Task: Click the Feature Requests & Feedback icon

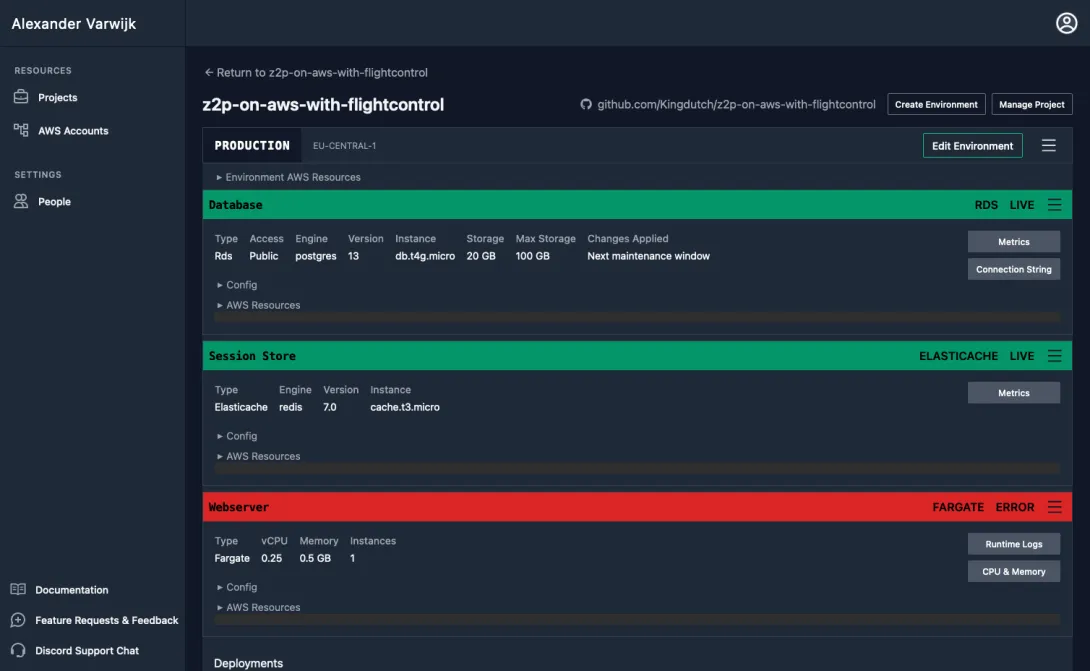Action: click(17, 620)
